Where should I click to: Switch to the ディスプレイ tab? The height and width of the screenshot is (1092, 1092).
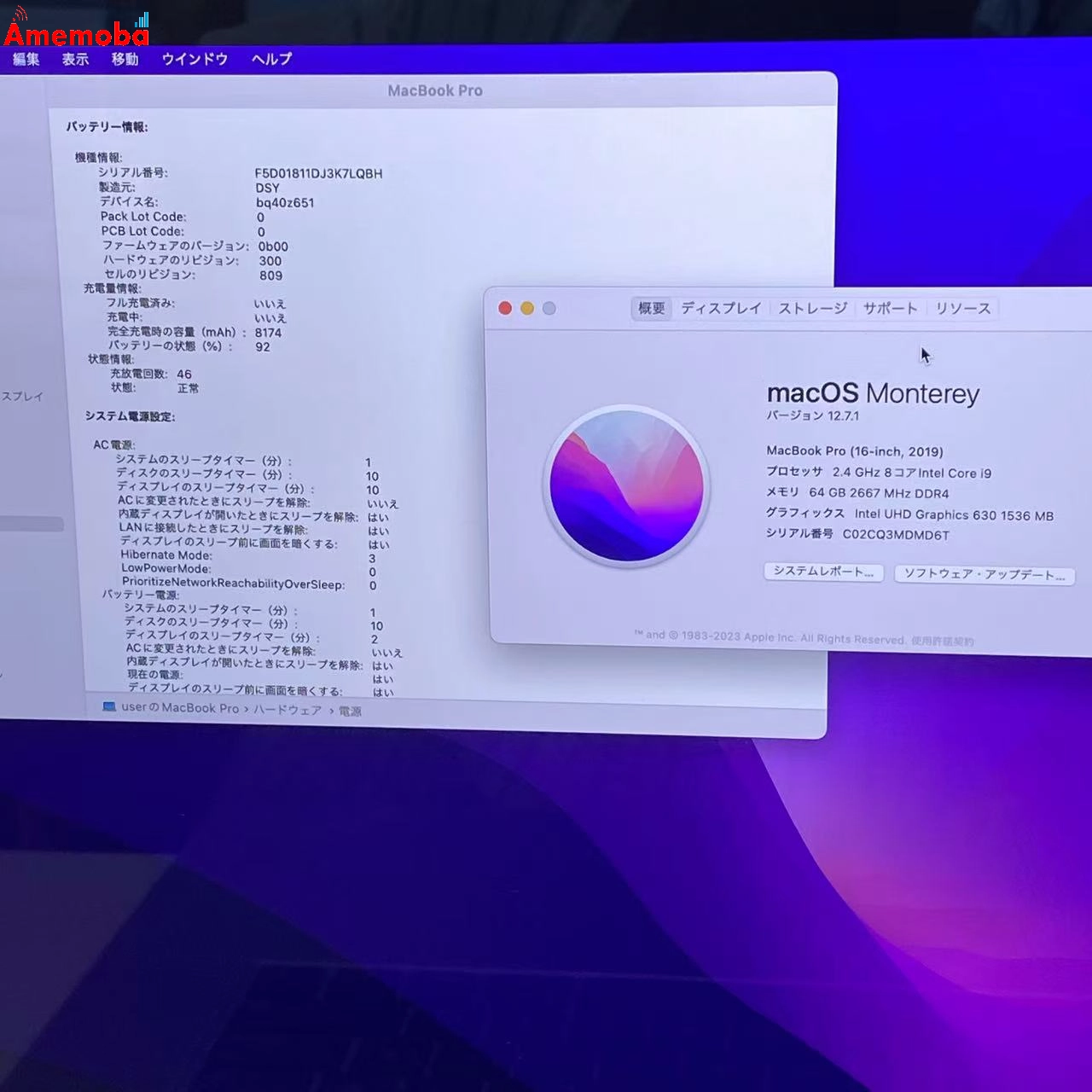[x=721, y=309]
